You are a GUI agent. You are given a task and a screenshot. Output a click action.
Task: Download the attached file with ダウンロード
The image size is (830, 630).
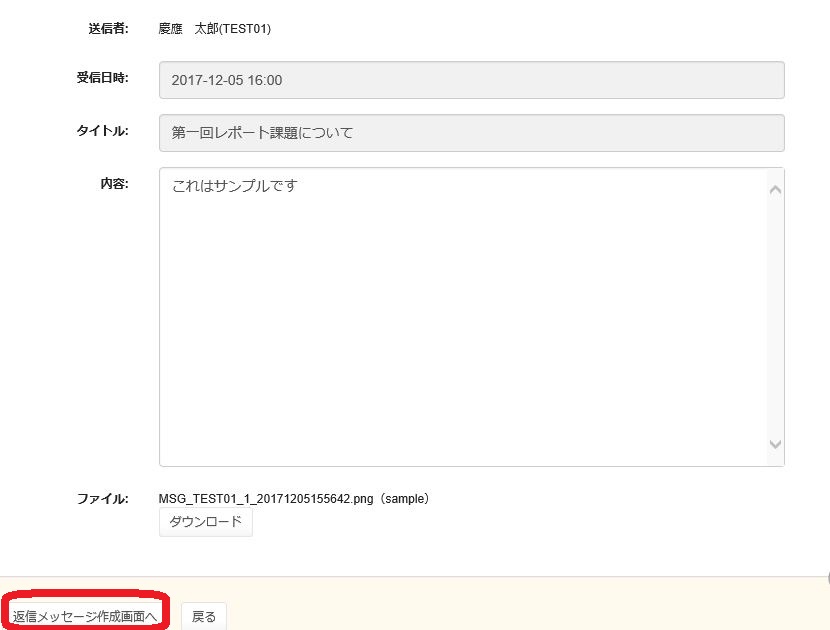coord(205,522)
